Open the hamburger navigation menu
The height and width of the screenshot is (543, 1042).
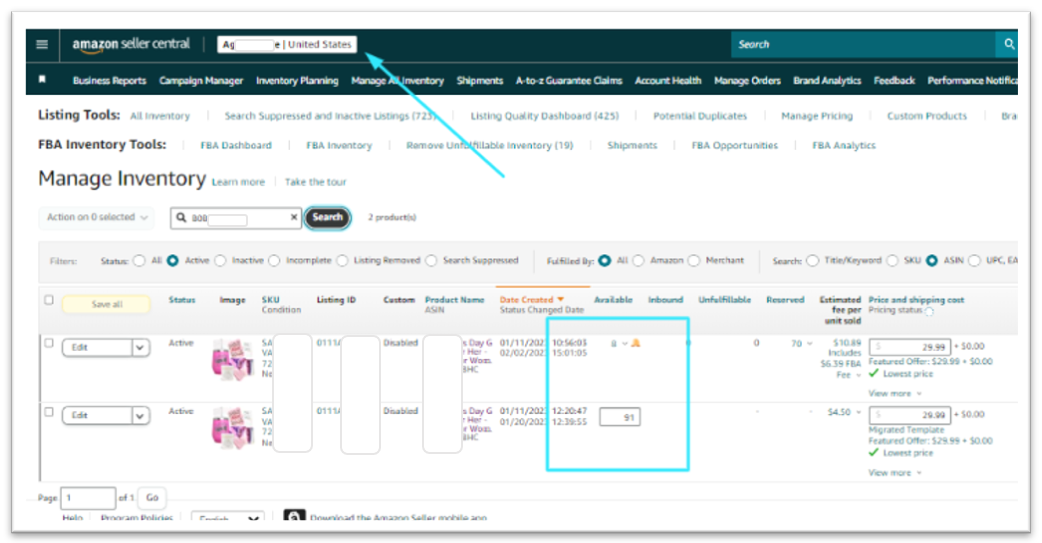click(x=42, y=45)
